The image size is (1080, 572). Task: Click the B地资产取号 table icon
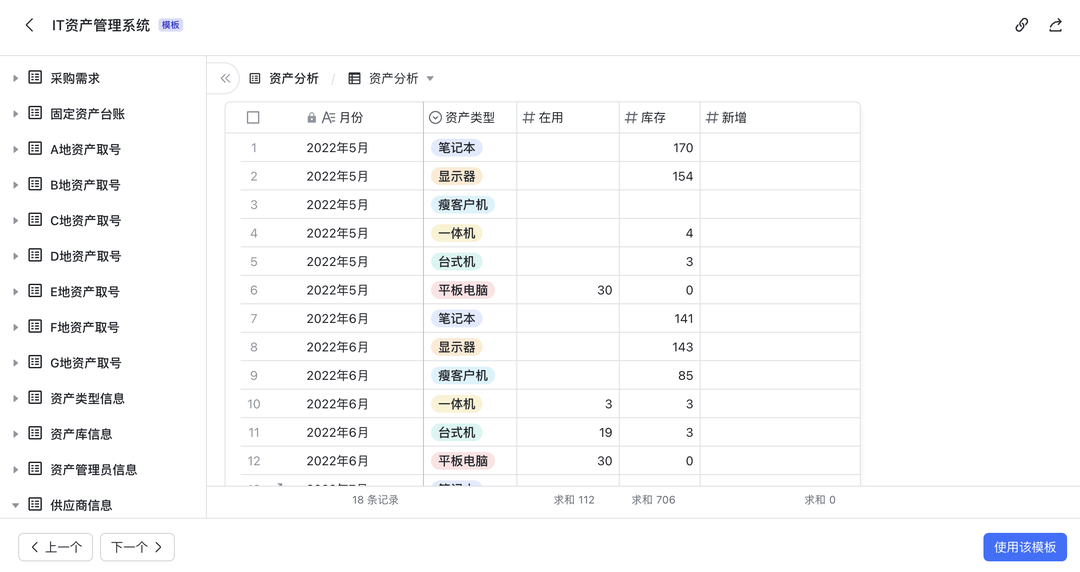pyautogui.click(x=35, y=184)
